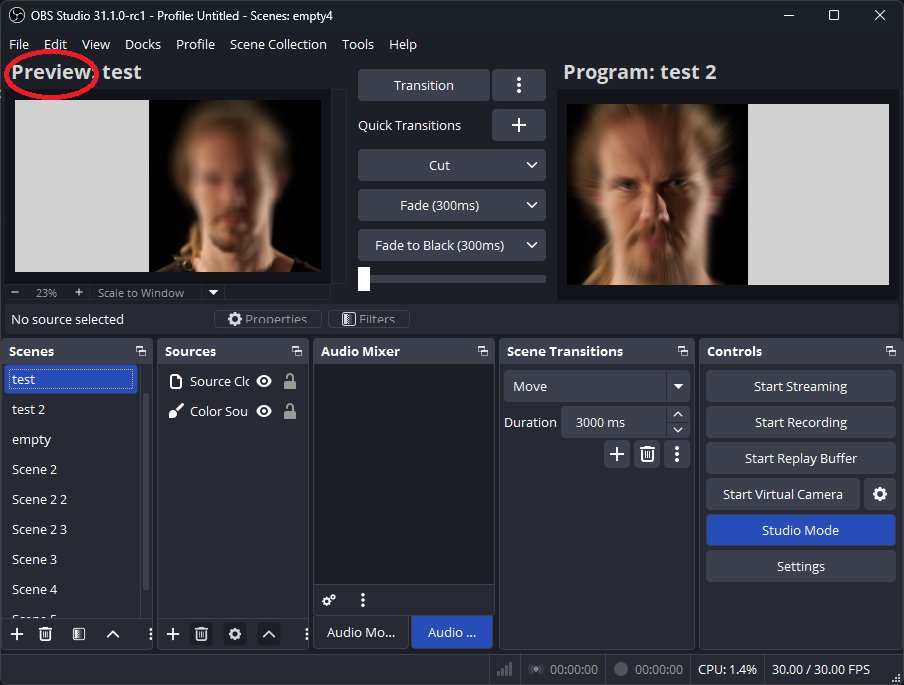Open the View menu

(x=96, y=44)
